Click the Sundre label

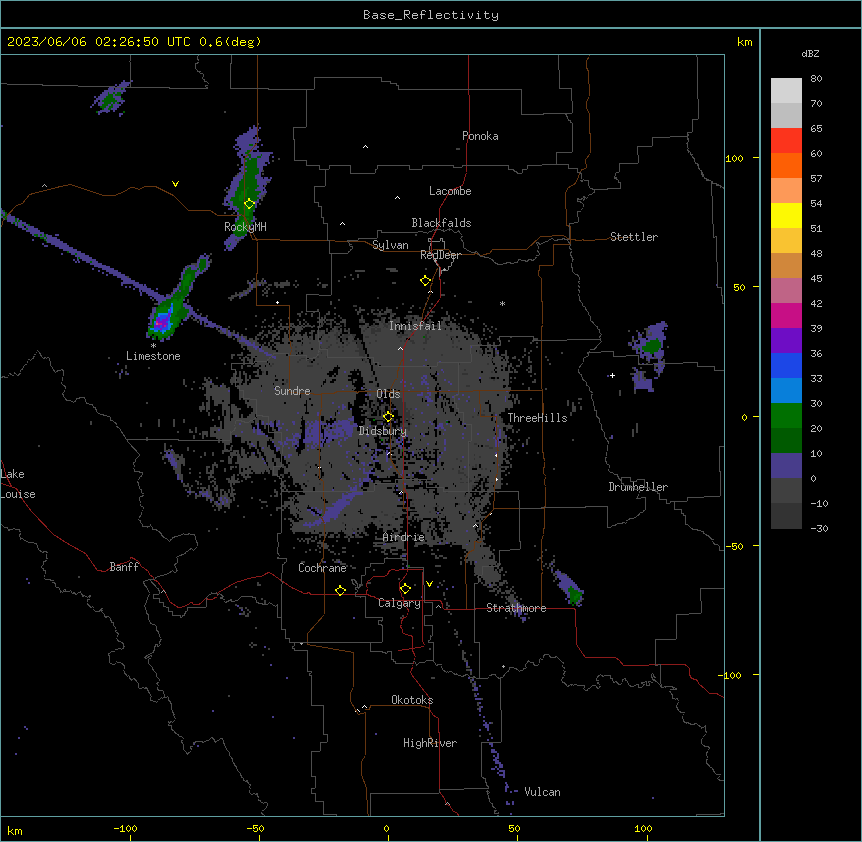pyautogui.click(x=292, y=391)
